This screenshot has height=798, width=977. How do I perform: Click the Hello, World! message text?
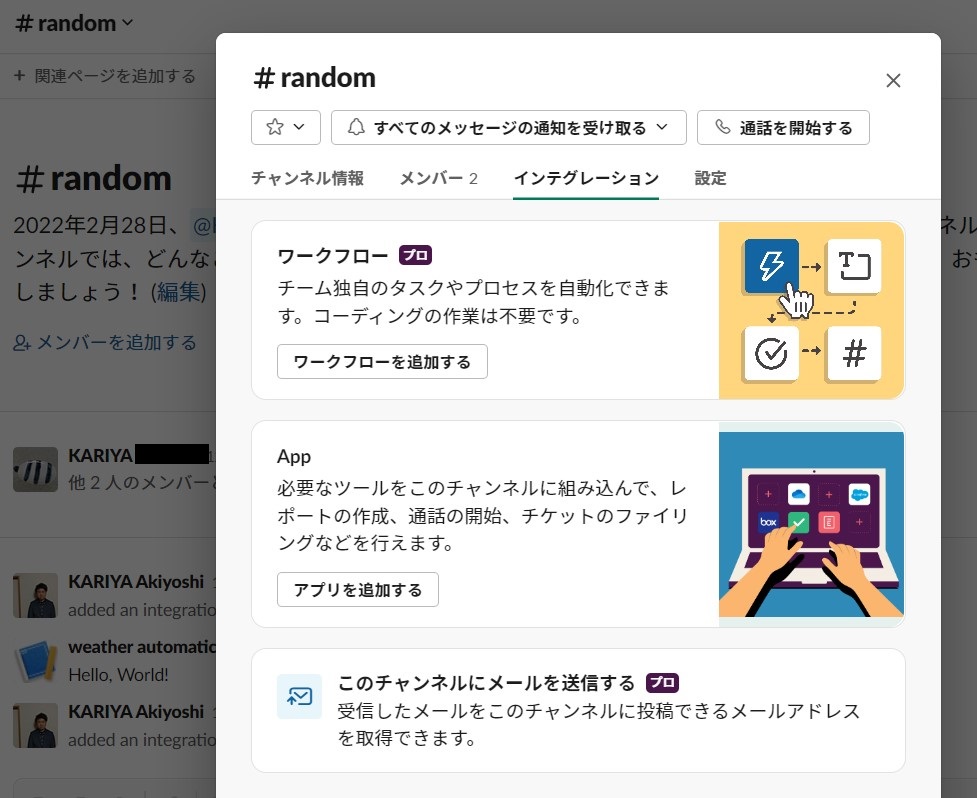118,675
